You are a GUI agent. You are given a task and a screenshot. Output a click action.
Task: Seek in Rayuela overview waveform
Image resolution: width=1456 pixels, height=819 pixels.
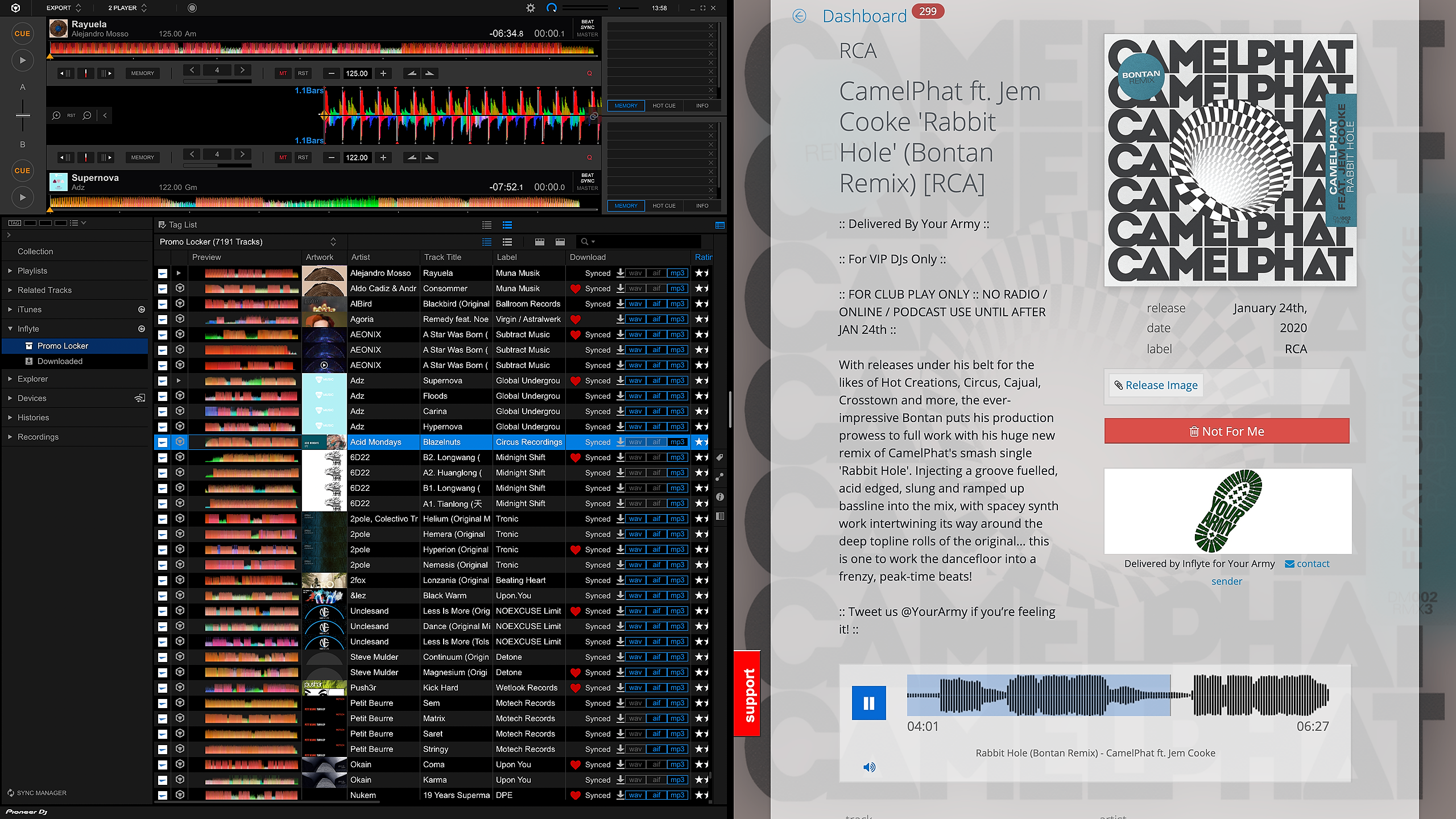322,49
